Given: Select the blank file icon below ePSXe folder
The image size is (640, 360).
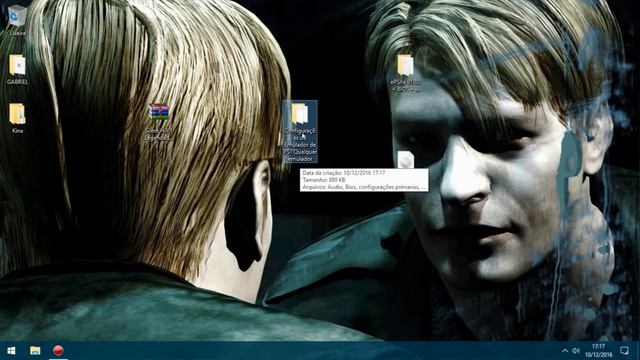Looking at the screenshot, I should click(x=406, y=160).
